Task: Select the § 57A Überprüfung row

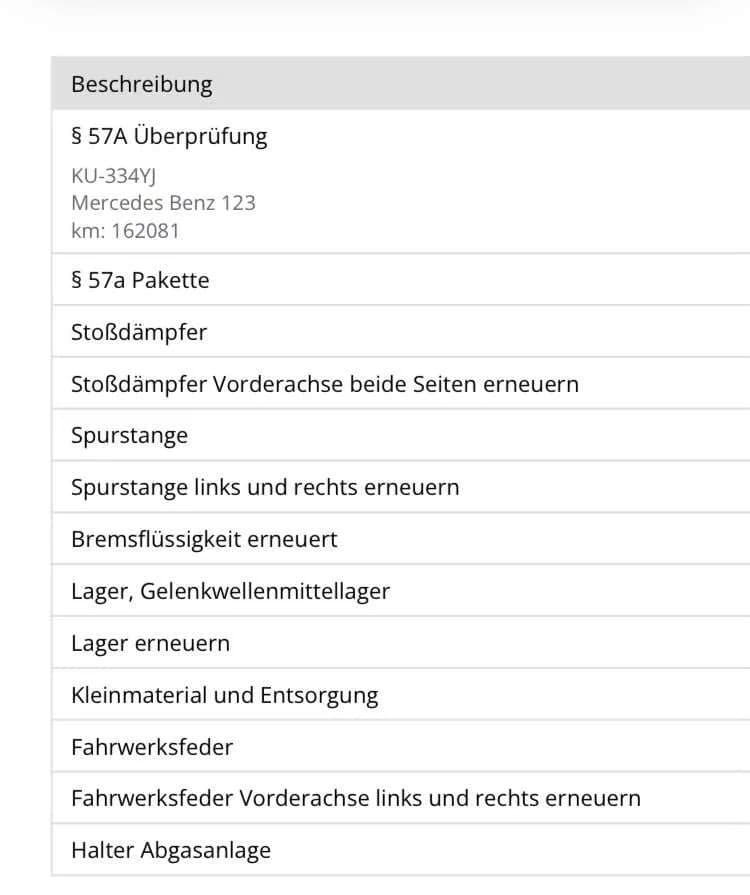Action: pyautogui.click(x=401, y=182)
